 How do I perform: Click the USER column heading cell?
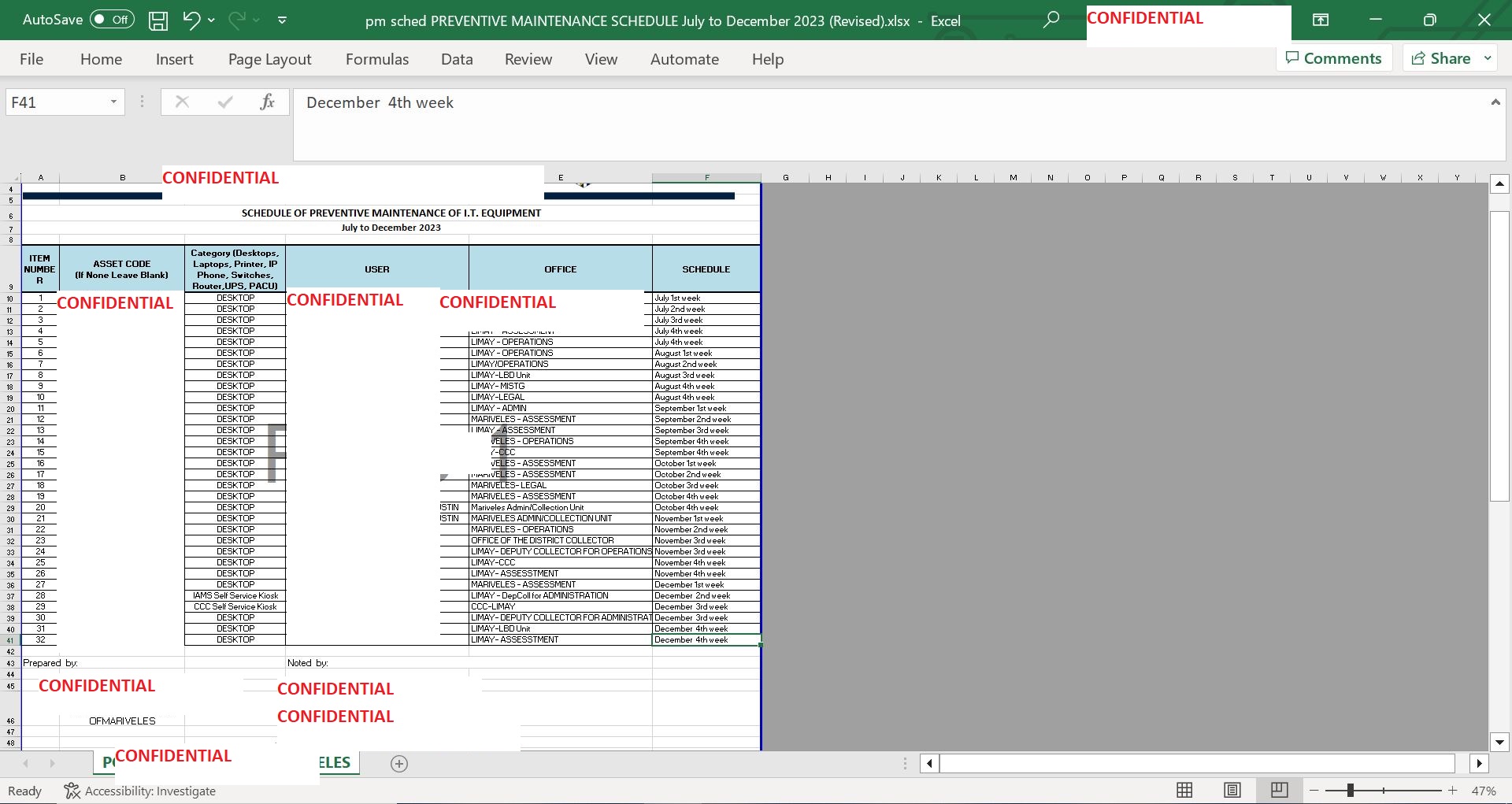click(x=377, y=269)
